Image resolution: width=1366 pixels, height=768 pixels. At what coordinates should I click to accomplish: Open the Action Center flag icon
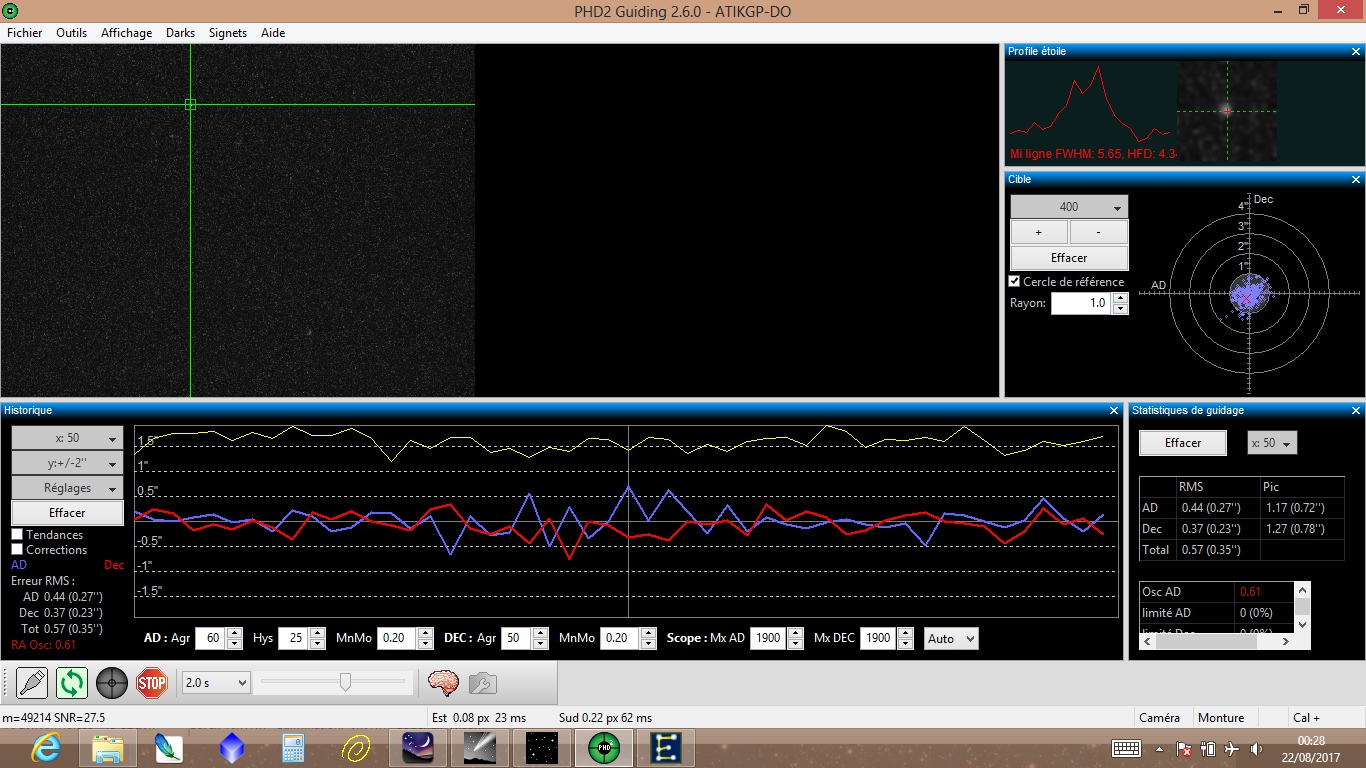[x=1183, y=749]
